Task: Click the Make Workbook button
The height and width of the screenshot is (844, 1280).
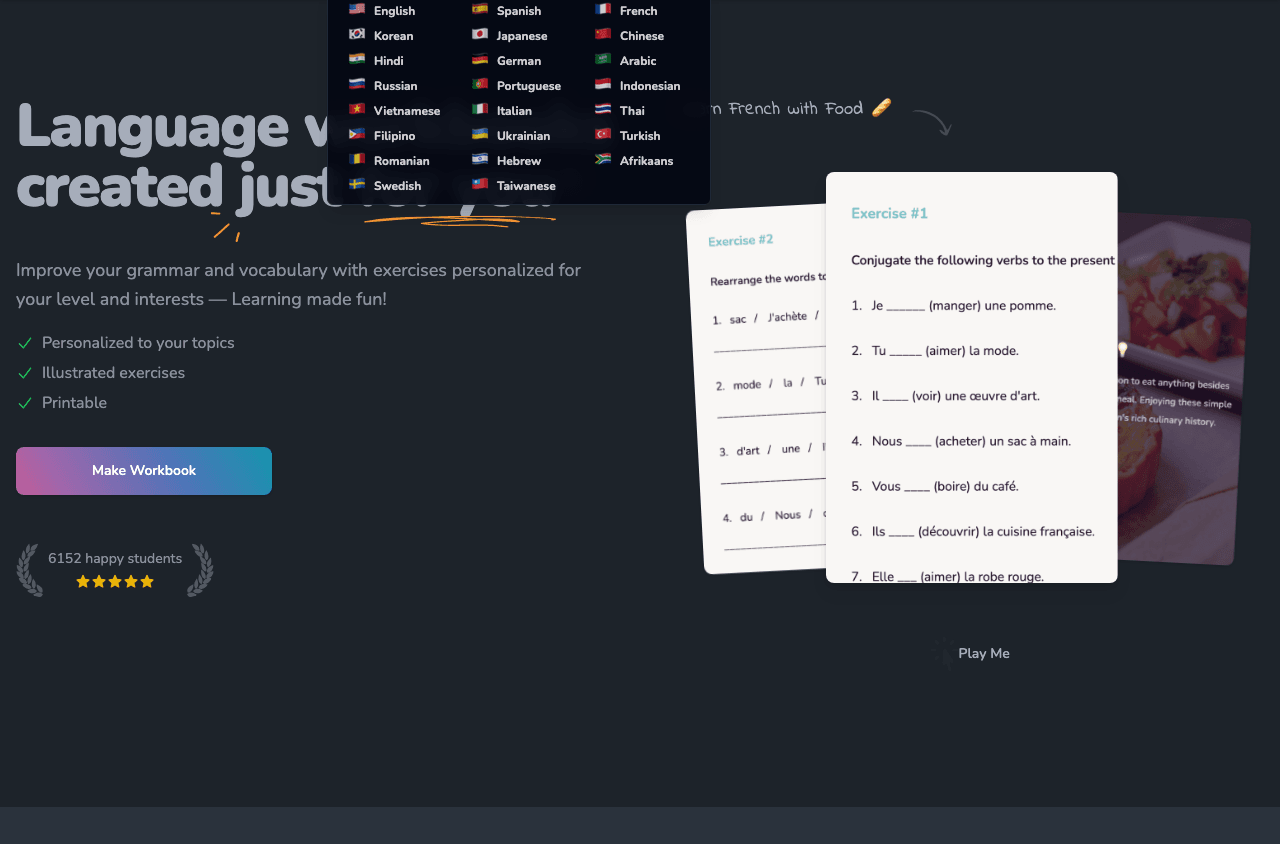Action: click(x=144, y=471)
